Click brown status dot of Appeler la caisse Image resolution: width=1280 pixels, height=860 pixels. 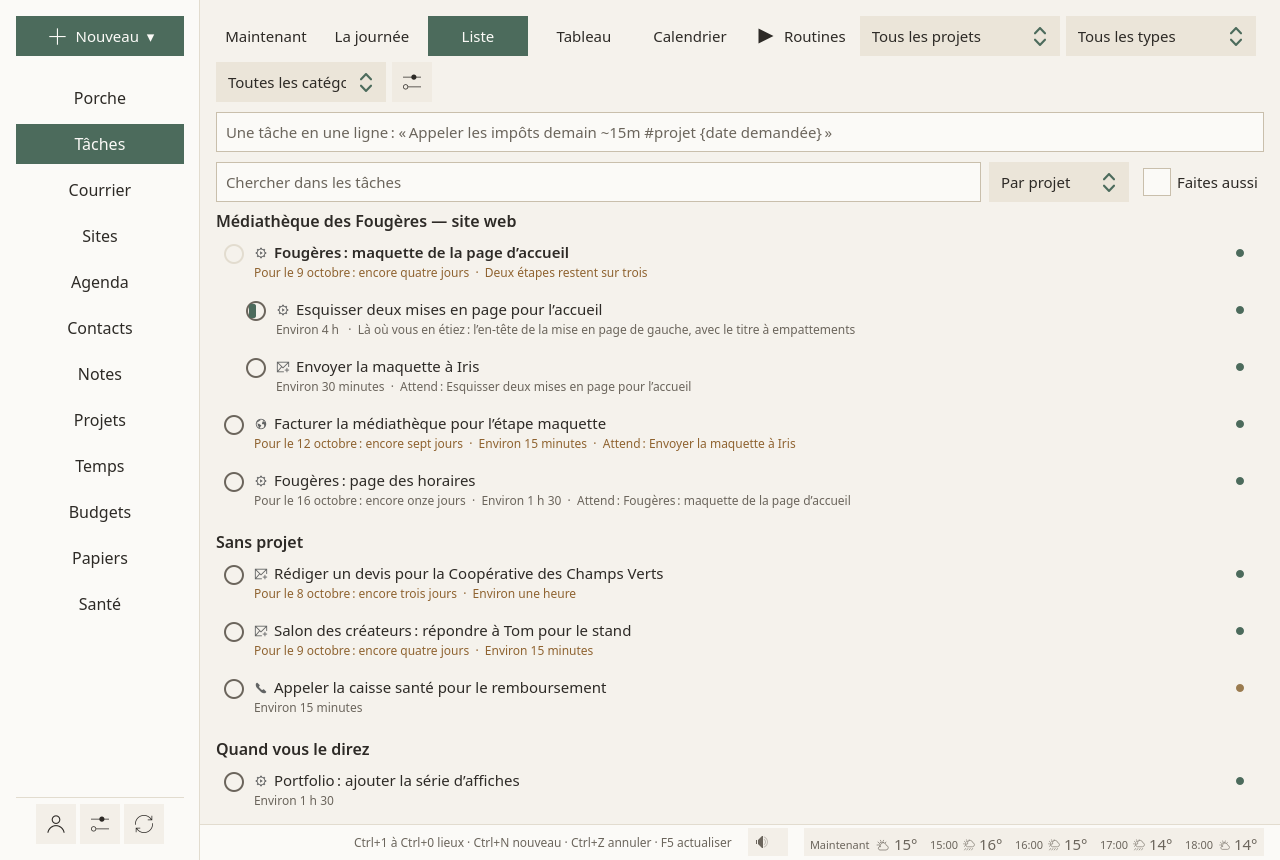pos(1240,688)
